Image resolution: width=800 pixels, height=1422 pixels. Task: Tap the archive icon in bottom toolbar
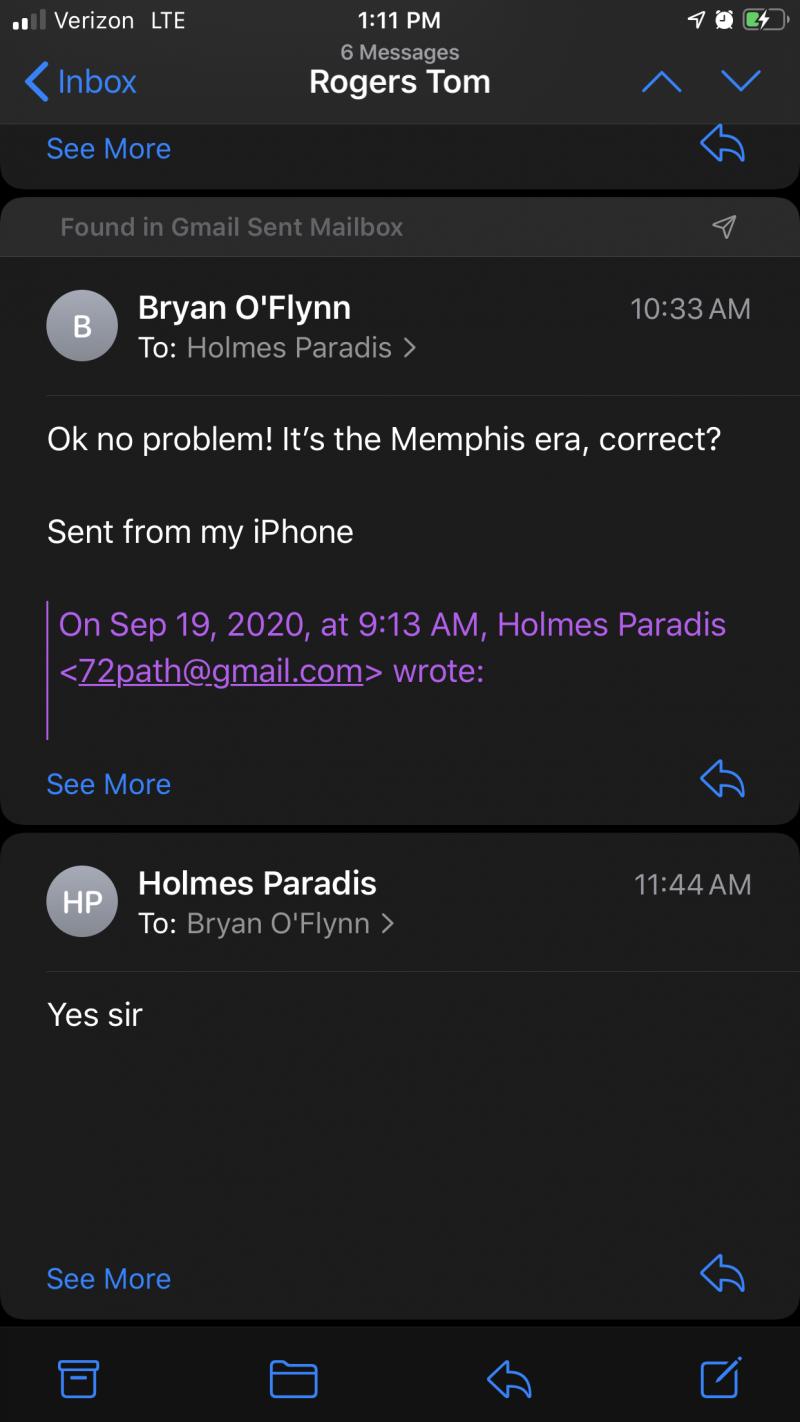pos(78,1379)
